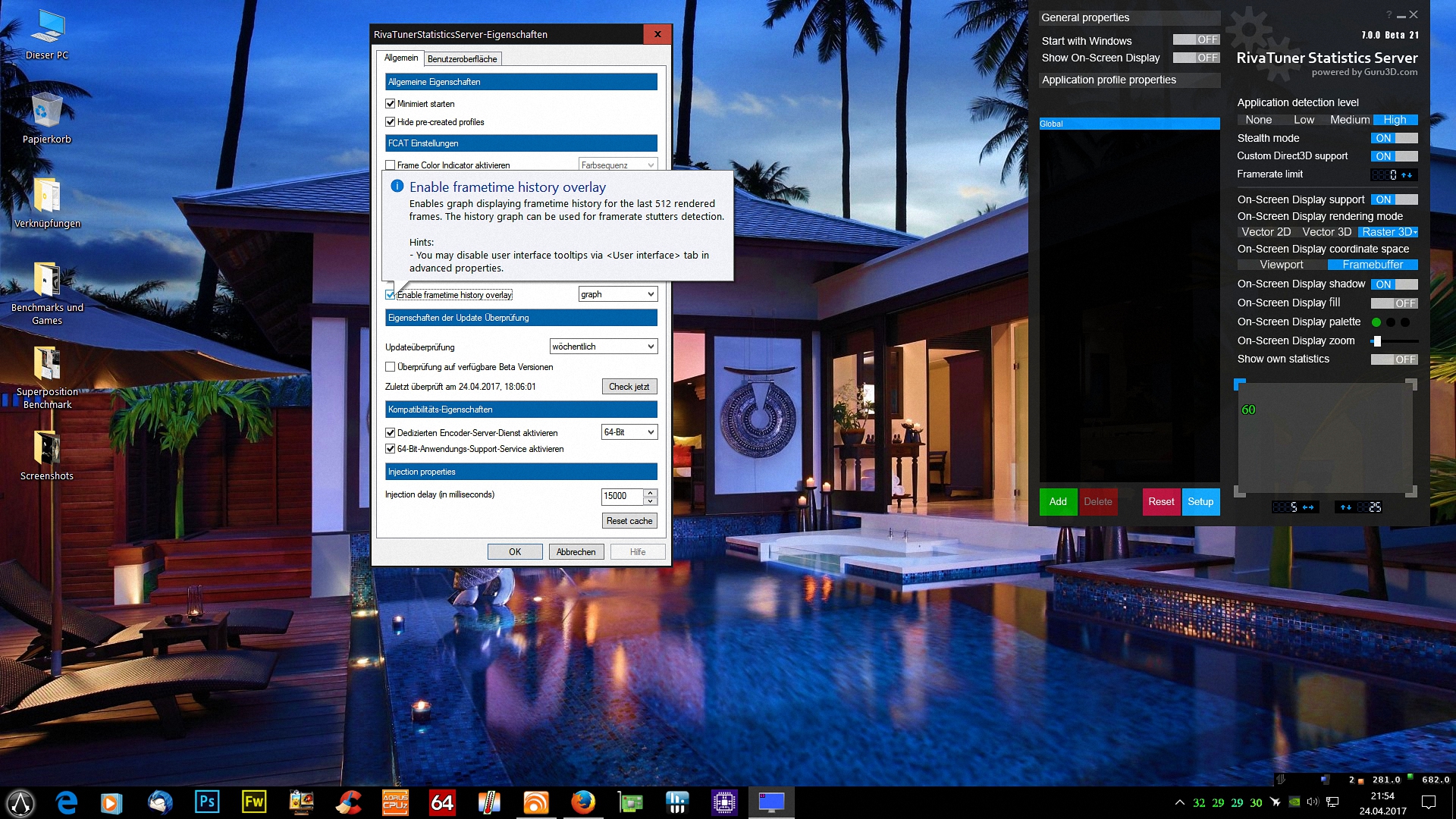Switch to the Benutzeroberfläche tab
1456x819 pixels.
(x=462, y=59)
